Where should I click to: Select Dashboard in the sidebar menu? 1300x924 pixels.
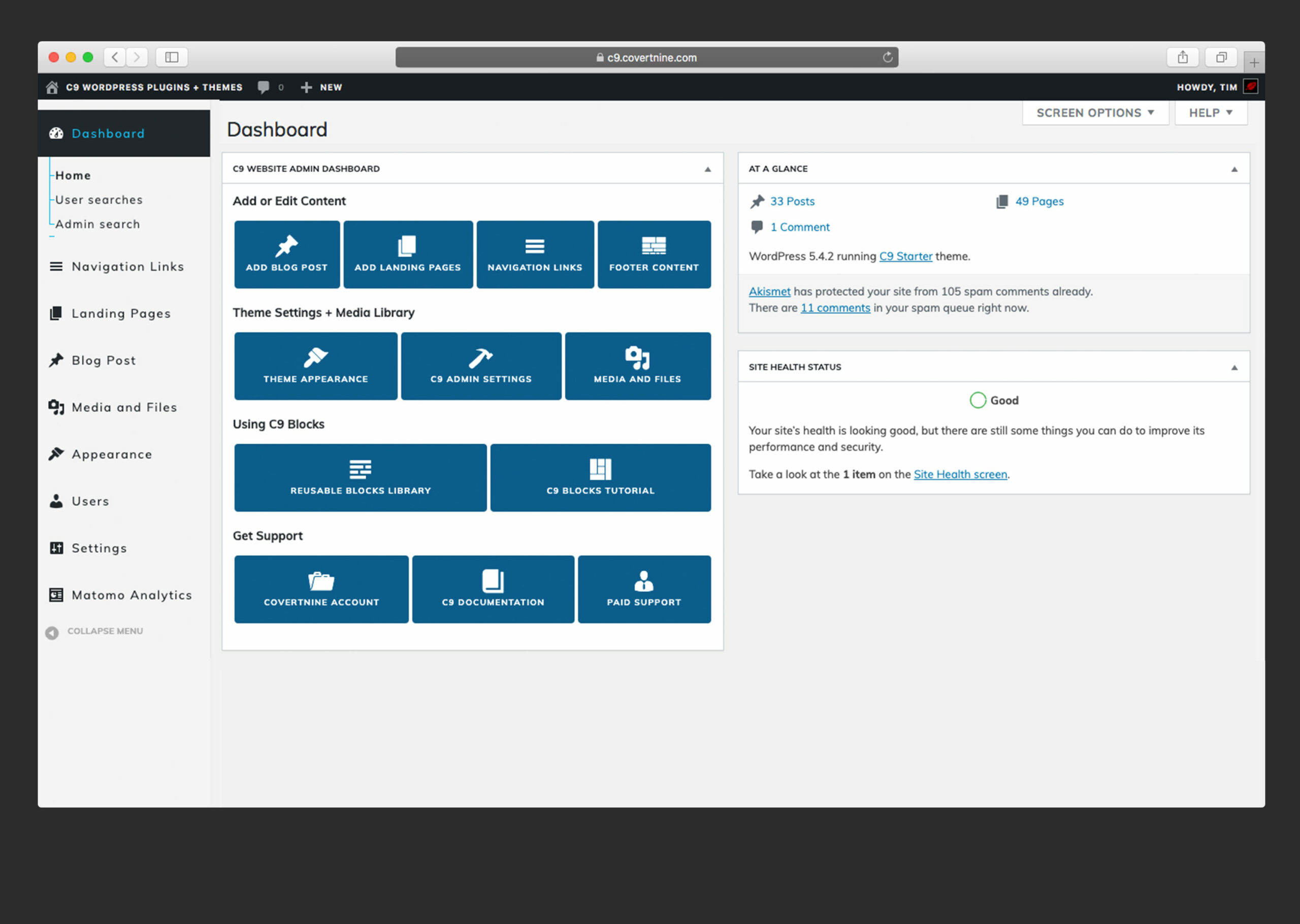[x=124, y=133]
